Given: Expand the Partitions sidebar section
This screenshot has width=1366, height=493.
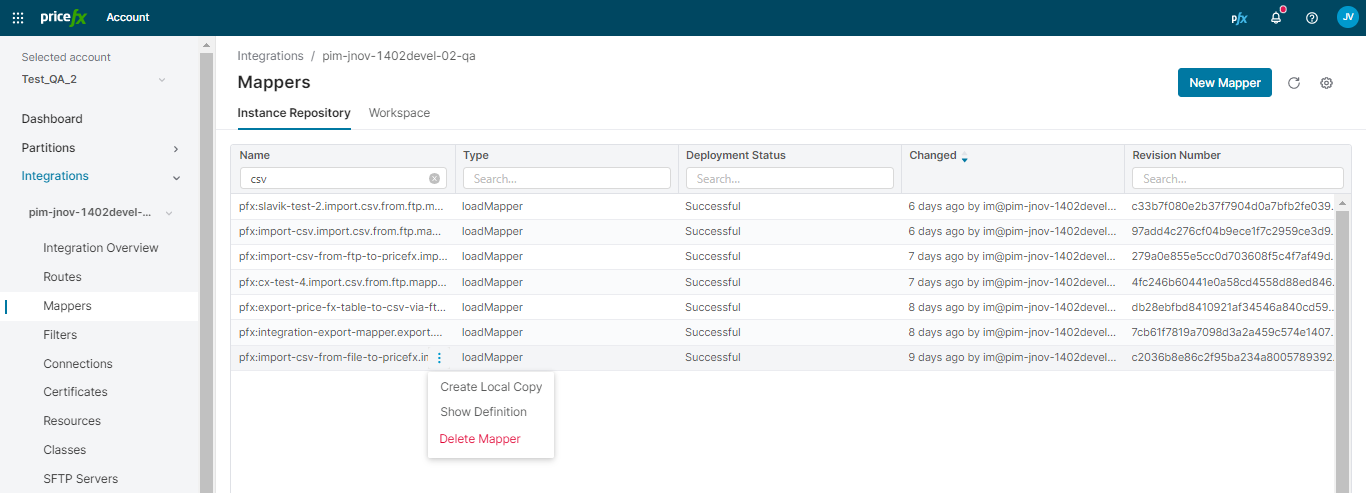Looking at the screenshot, I should (176, 148).
